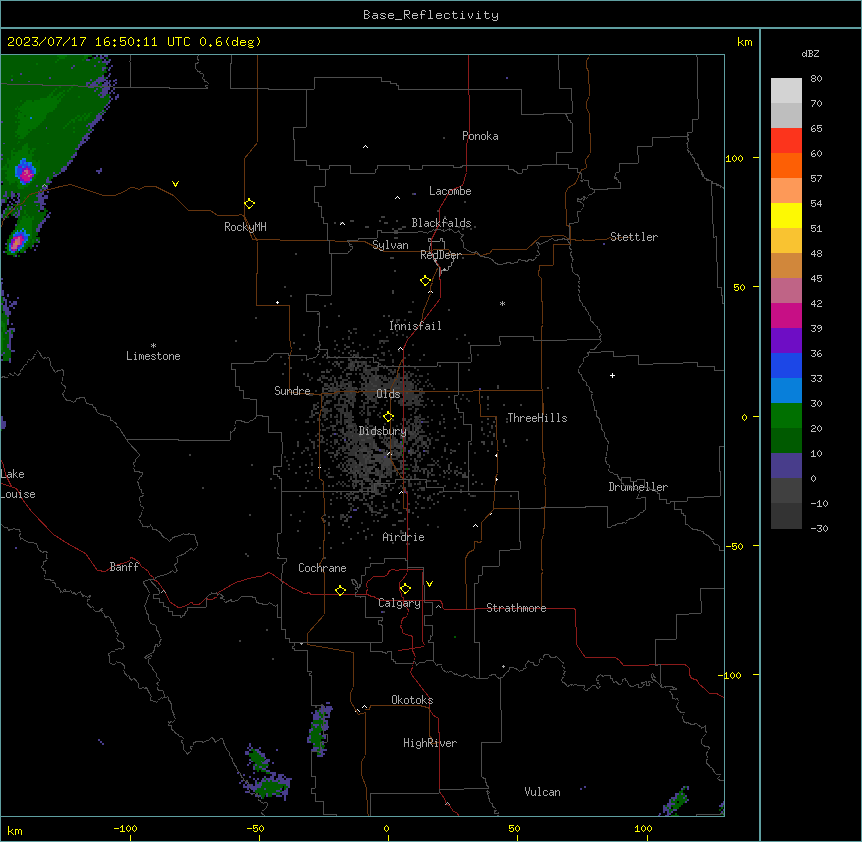Click the Blackfalds label
Screen dimensions: 862x842
(x=441, y=223)
